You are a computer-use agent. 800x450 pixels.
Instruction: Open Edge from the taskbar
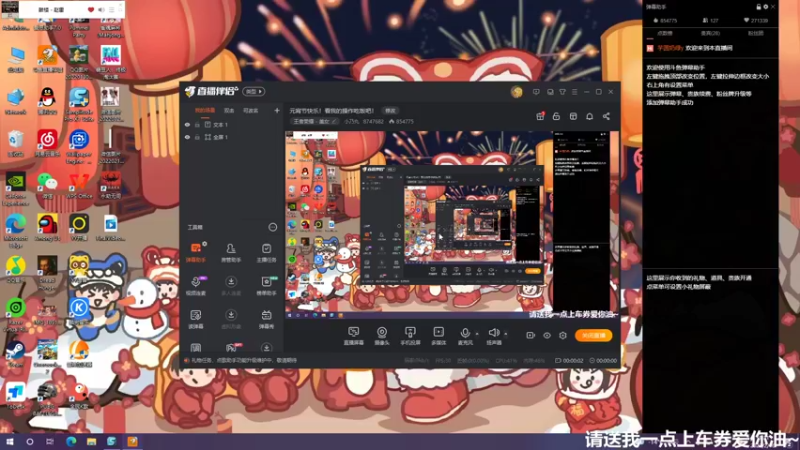71,441
